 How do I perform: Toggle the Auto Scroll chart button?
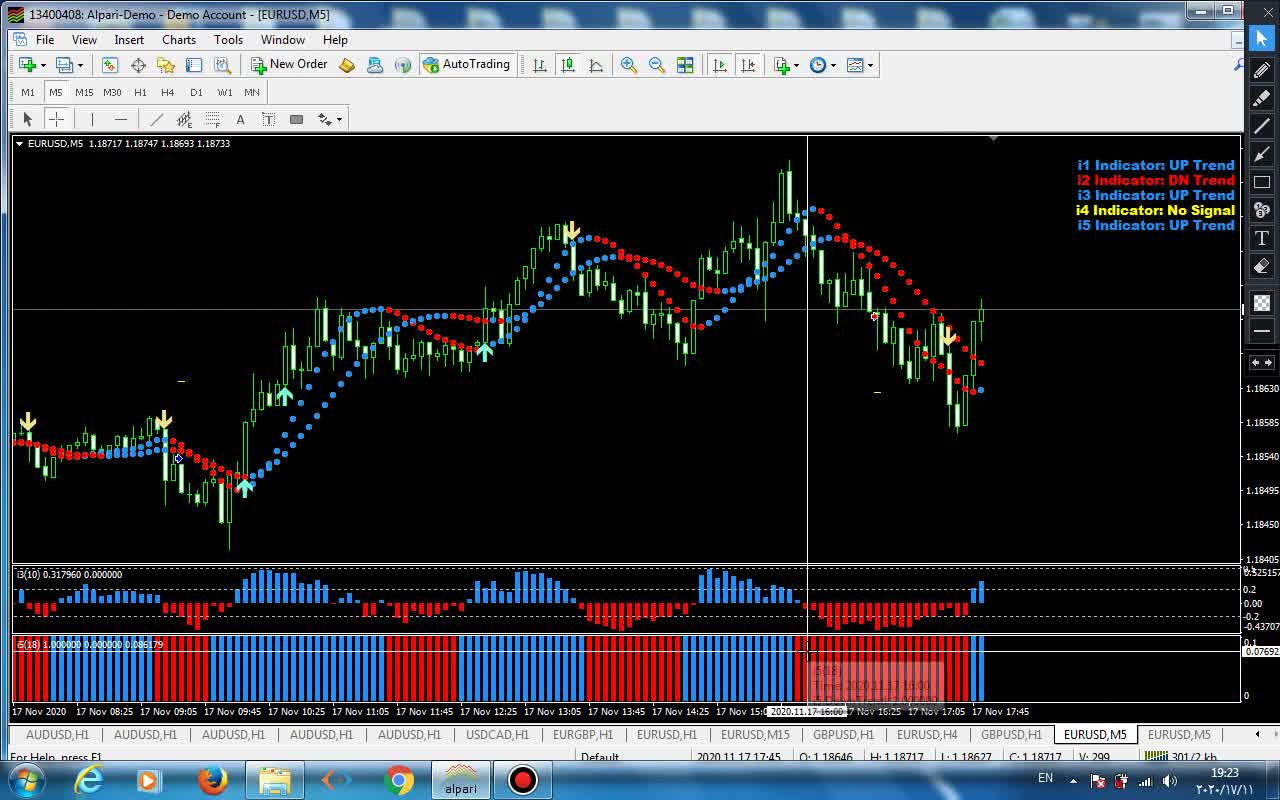[719, 65]
